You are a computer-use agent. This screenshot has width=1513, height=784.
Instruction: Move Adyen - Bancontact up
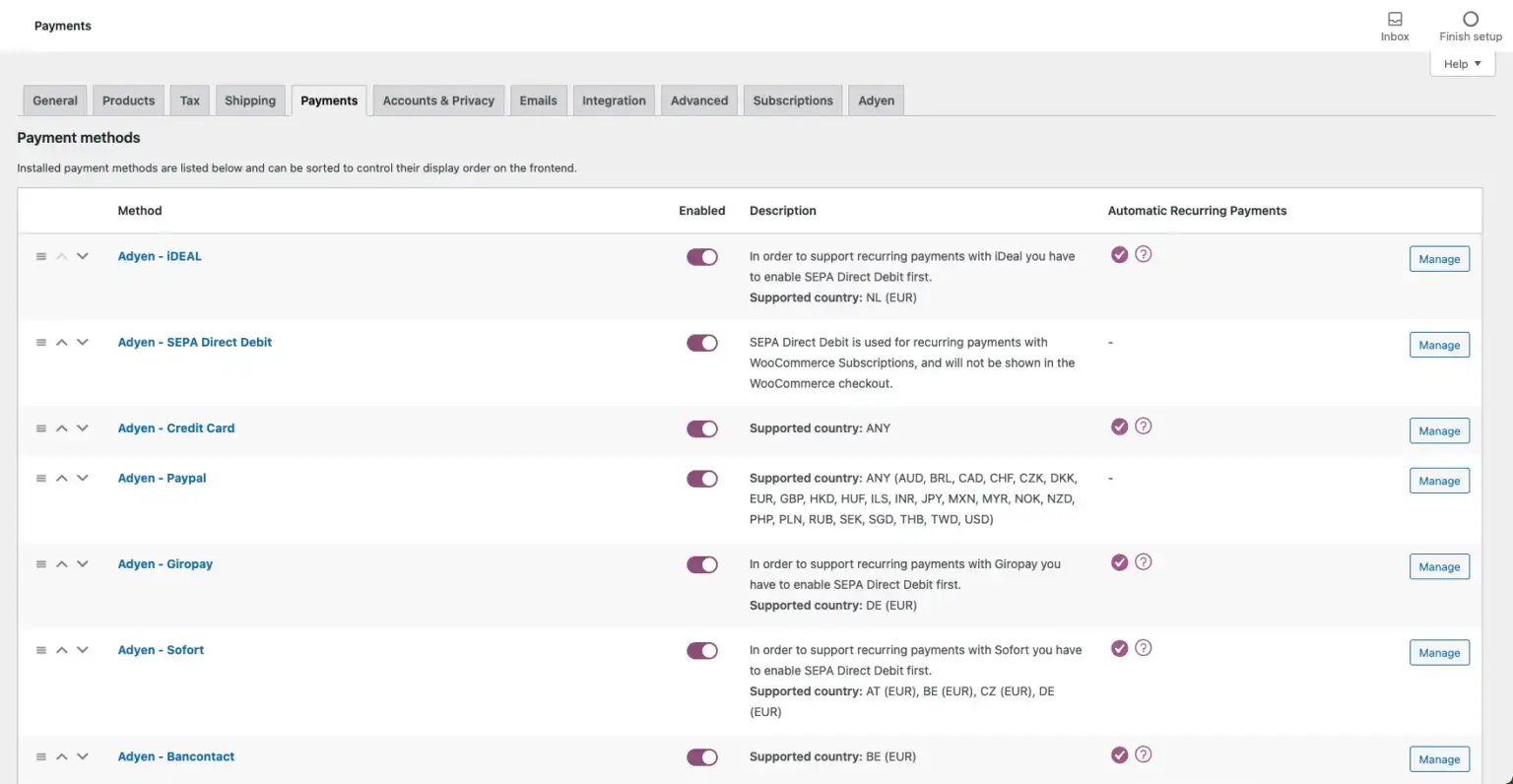point(62,756)
